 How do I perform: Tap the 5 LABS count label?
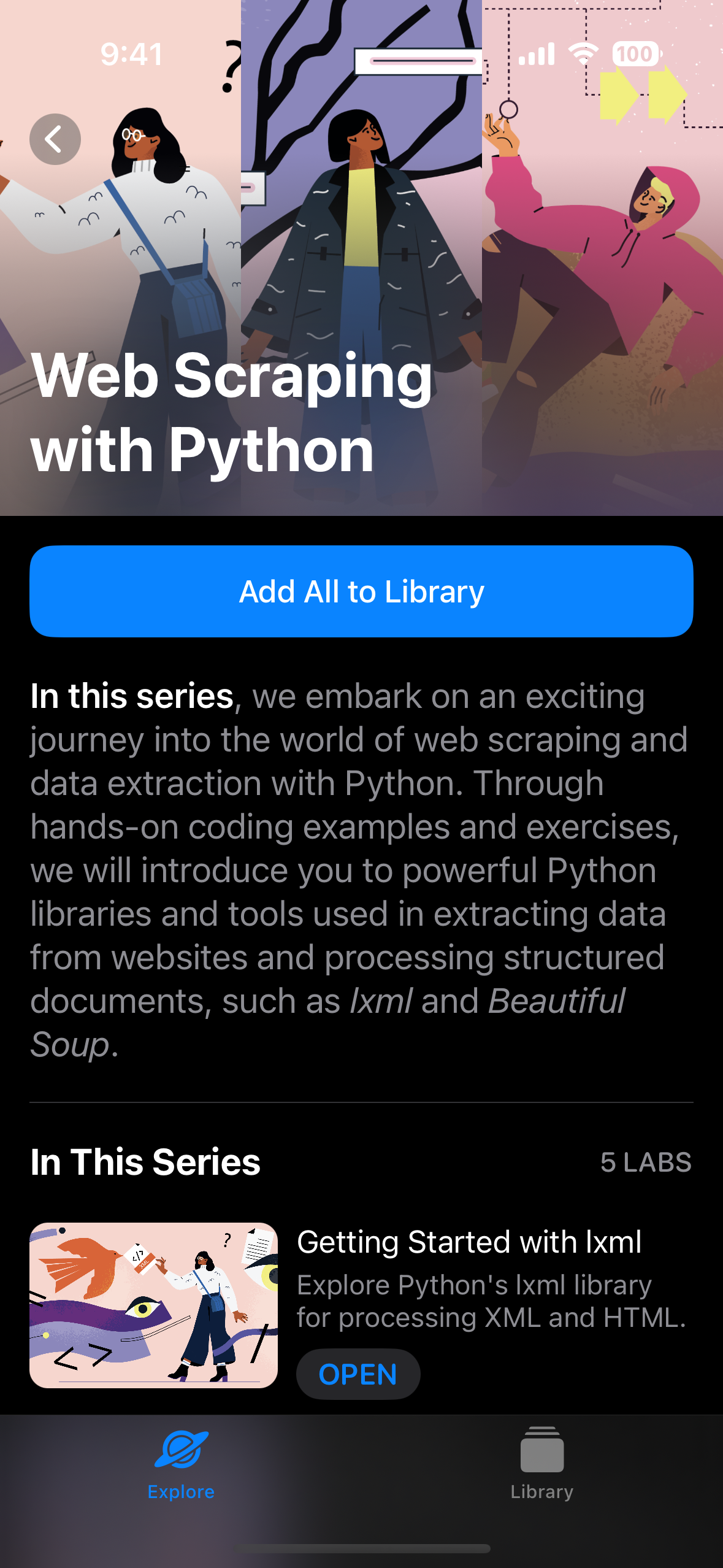click(x=646, y=1163)
